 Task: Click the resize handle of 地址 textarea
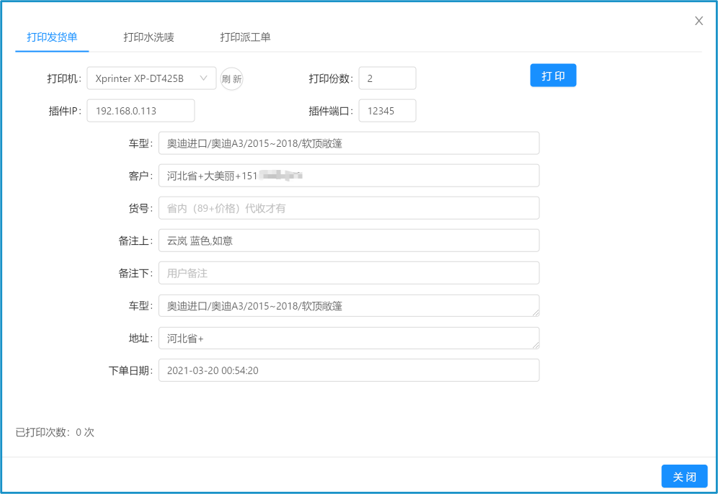[535, 345]
